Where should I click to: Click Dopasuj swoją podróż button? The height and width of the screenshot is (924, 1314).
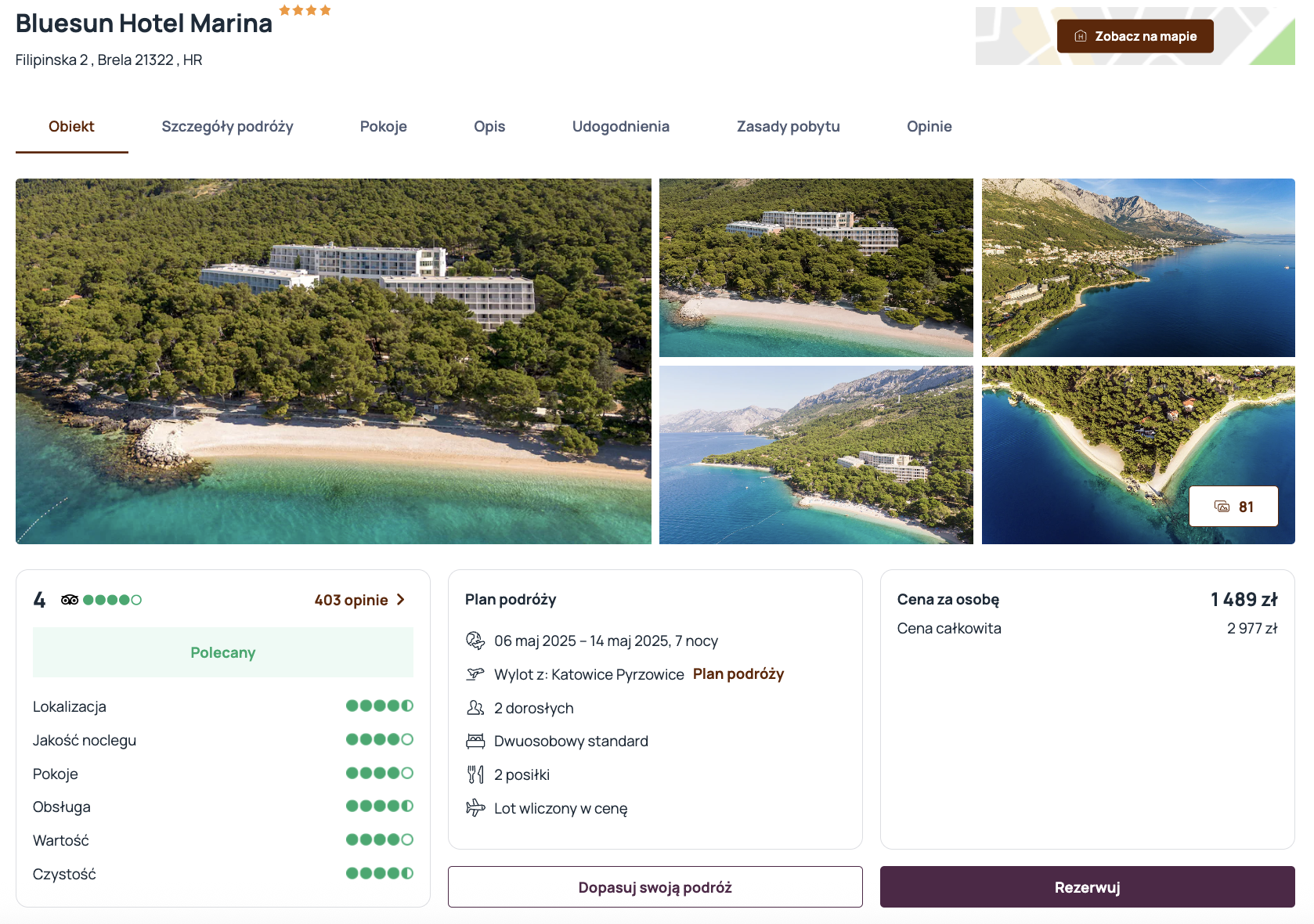[655, 887]
